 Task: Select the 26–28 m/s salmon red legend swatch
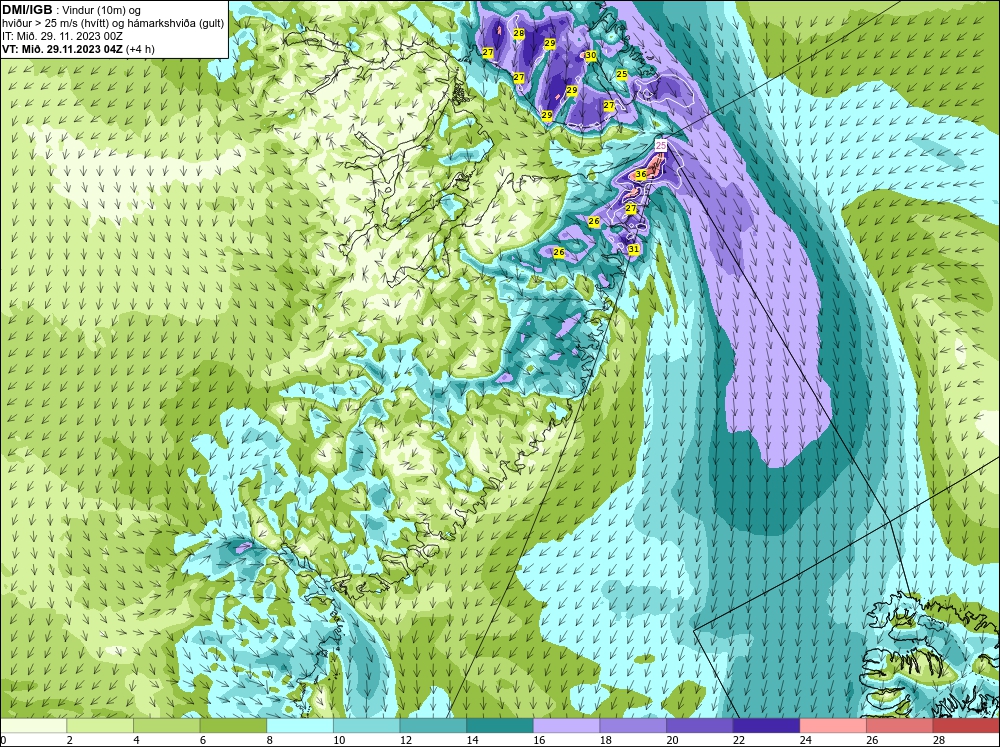(900, 725)
